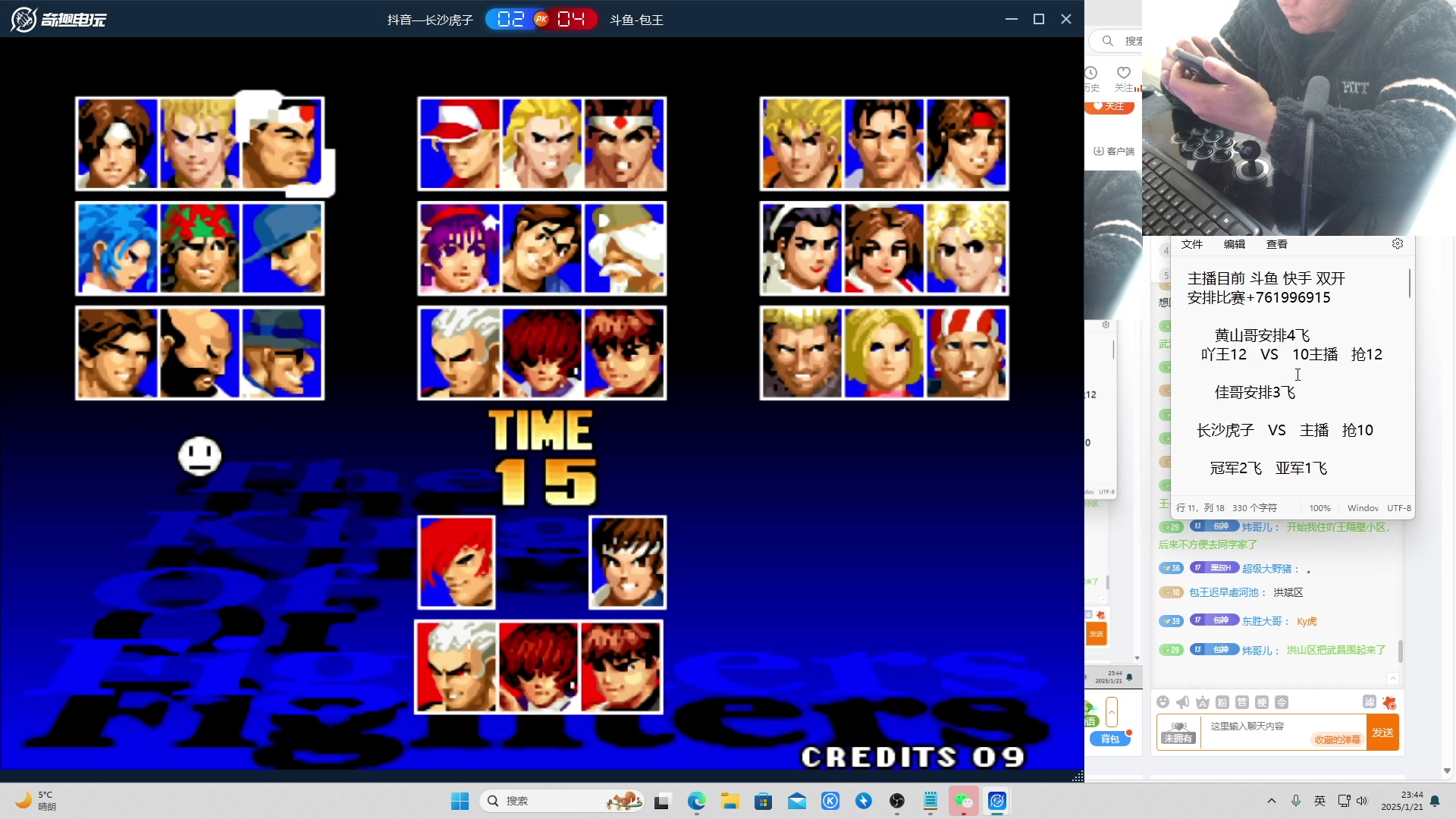Expand the system tray hidden icons chevron
The width and height of the screenshot is (1456, 819).
pyautogui.click(x=1272, y=801)
